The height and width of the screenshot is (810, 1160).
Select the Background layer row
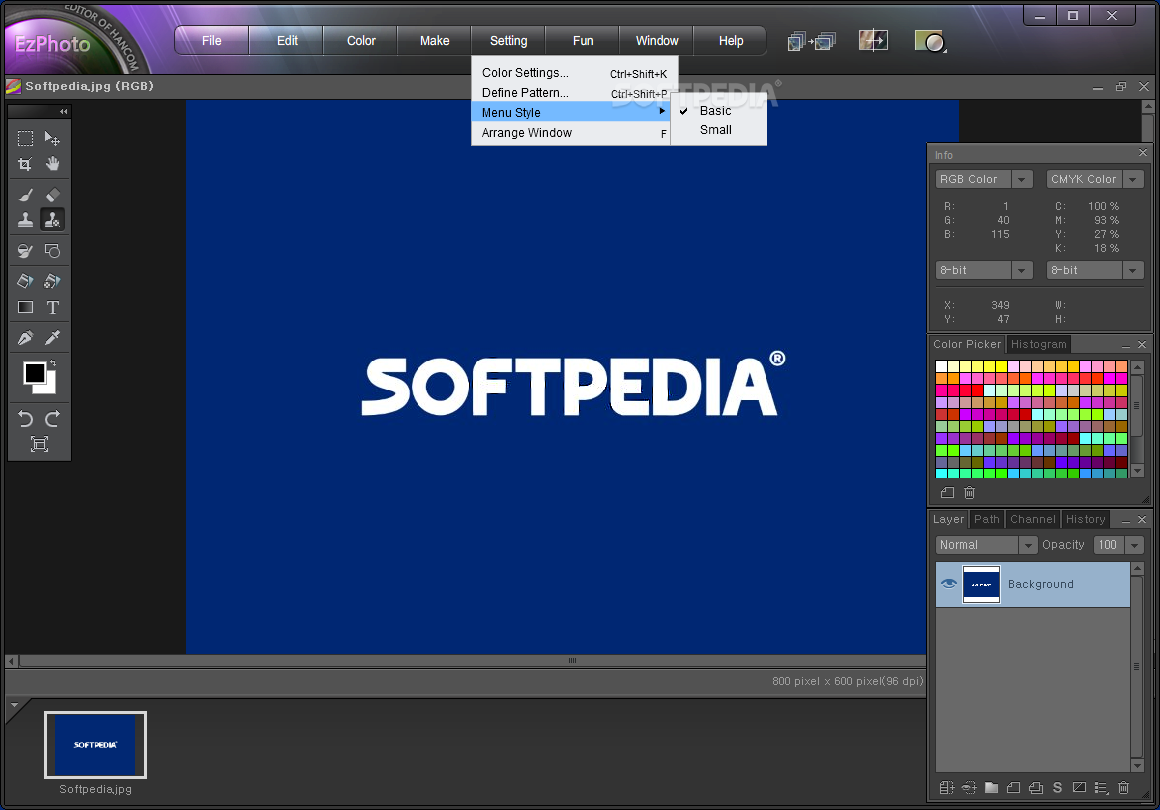pos(1033,584)
